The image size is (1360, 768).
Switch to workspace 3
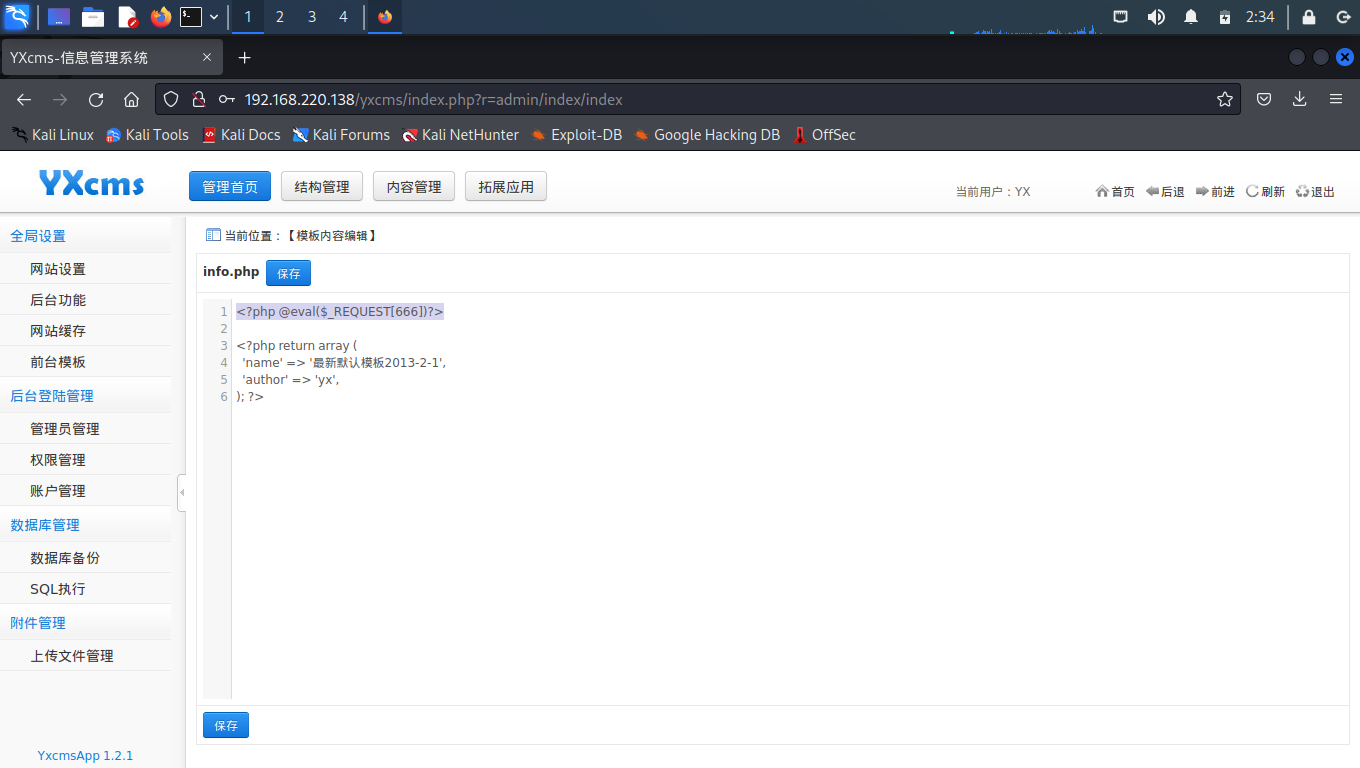point(312,17)
